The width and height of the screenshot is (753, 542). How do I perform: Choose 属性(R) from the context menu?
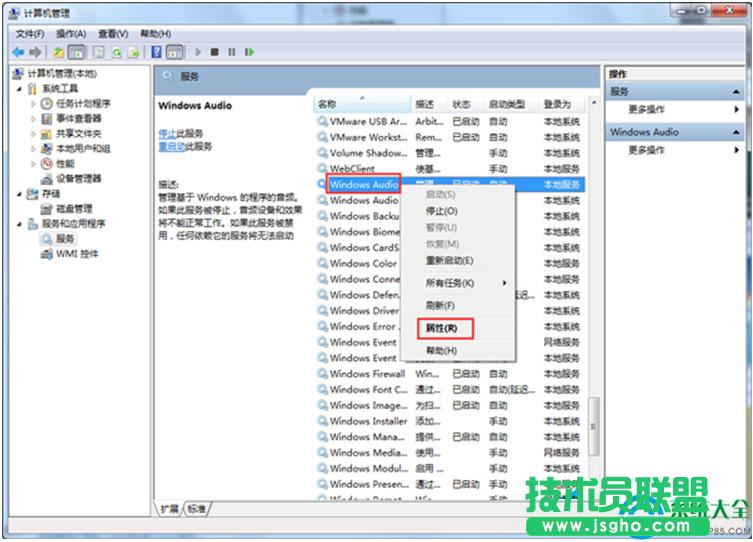click(441, 328)
